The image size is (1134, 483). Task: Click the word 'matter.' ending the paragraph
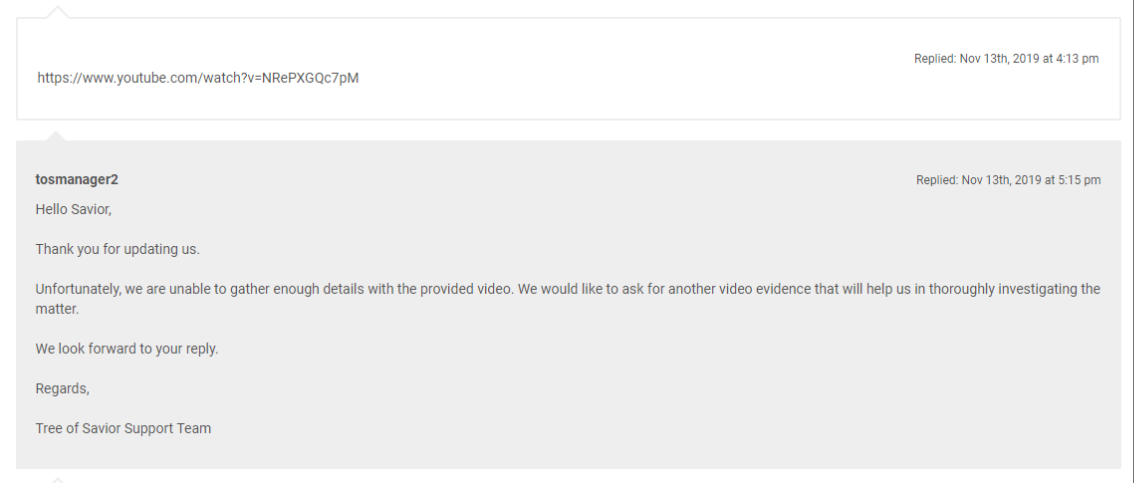tap(56, 310)
